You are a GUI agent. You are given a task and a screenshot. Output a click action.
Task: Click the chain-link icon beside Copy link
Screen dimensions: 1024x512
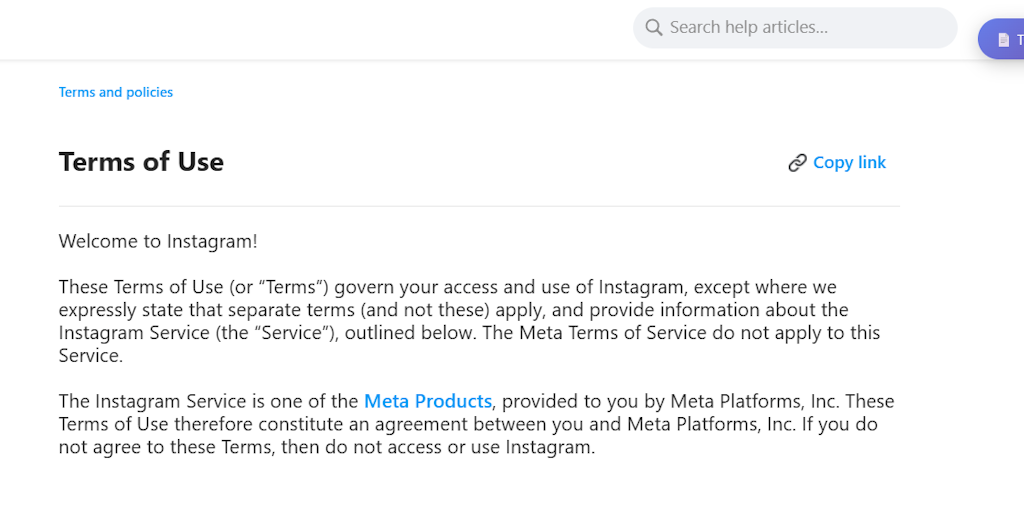797,163
